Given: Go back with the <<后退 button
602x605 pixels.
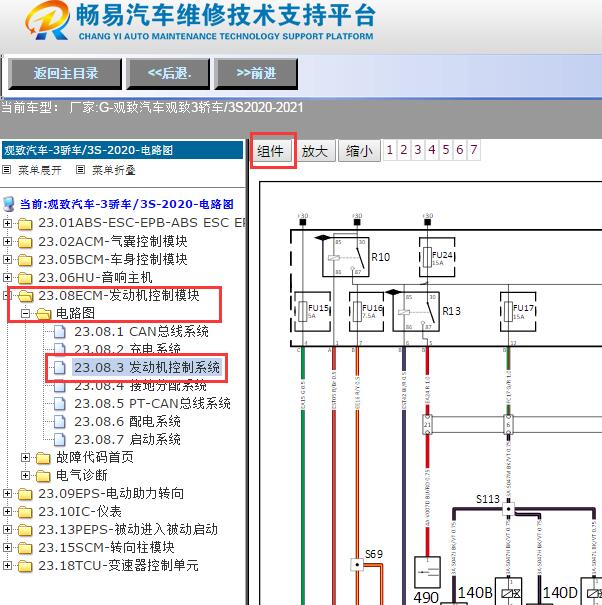Looking at the screenshot, I should click(169, 73).
